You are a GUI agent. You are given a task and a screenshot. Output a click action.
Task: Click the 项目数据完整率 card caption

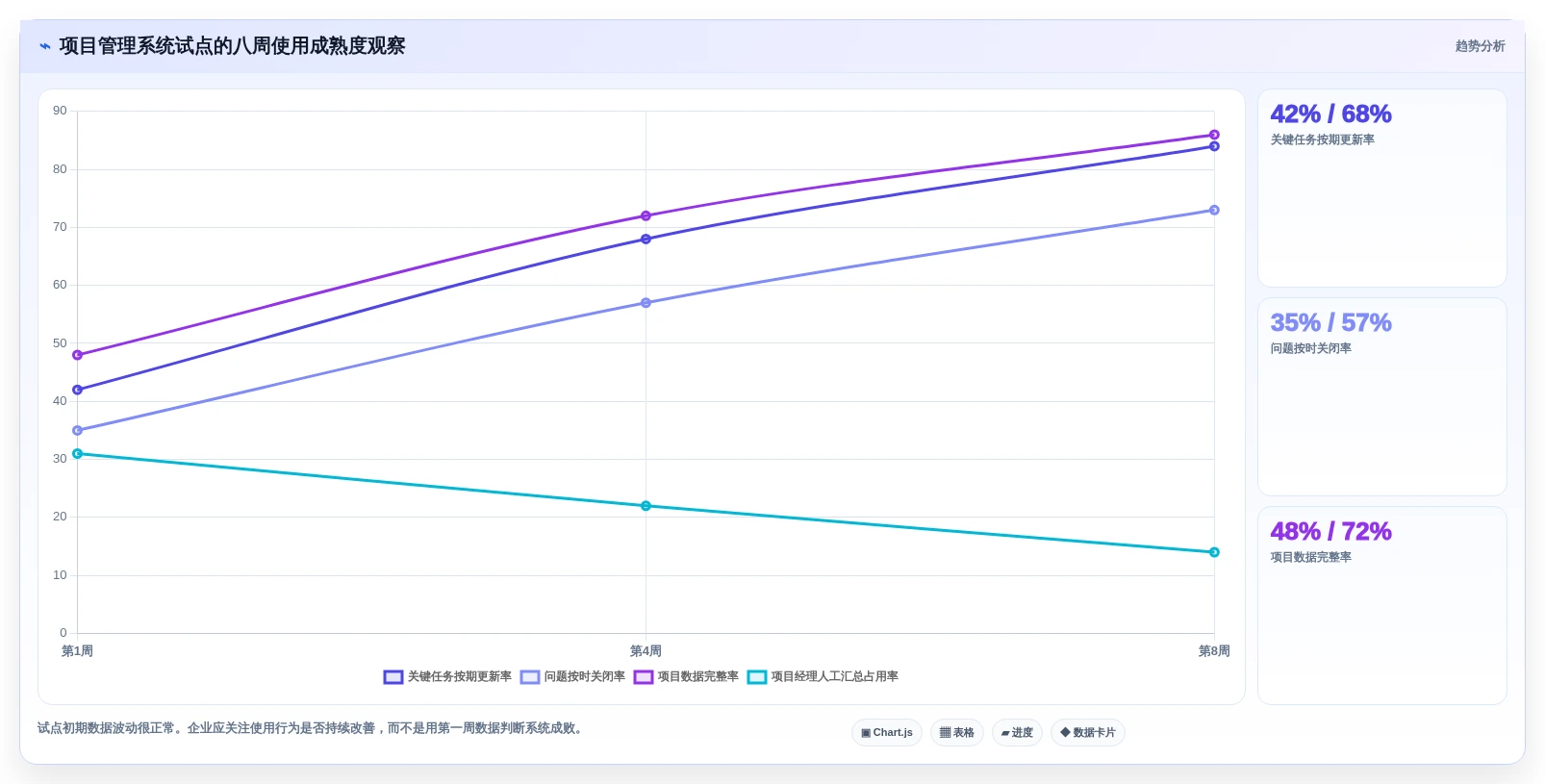click(1311, 557)
